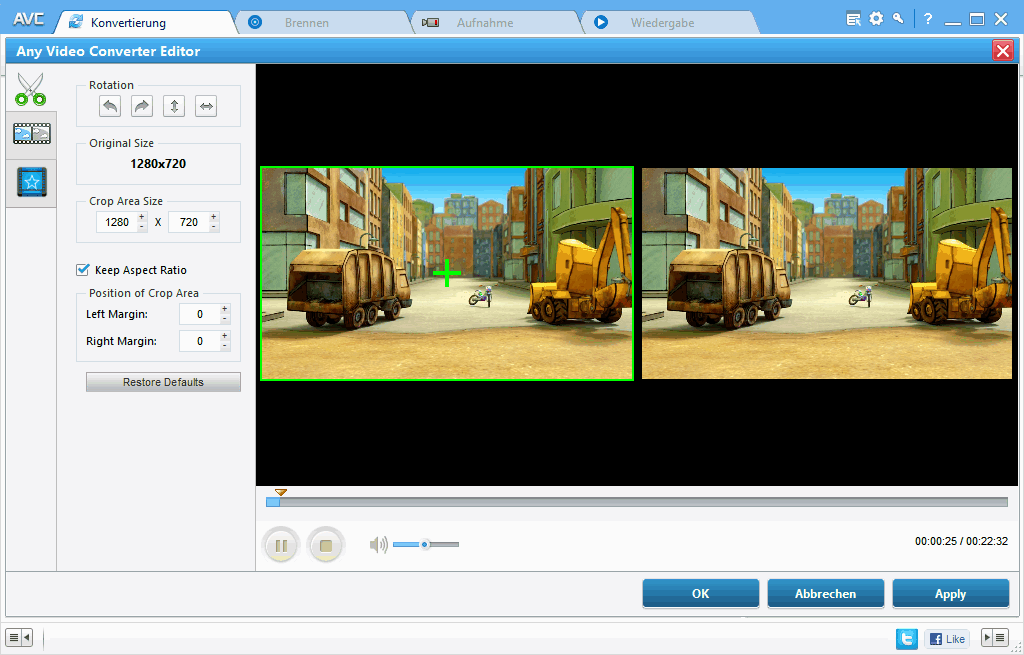
Task: Decrease Left Margin with minus stepper
Action: [x=225, y=319]
